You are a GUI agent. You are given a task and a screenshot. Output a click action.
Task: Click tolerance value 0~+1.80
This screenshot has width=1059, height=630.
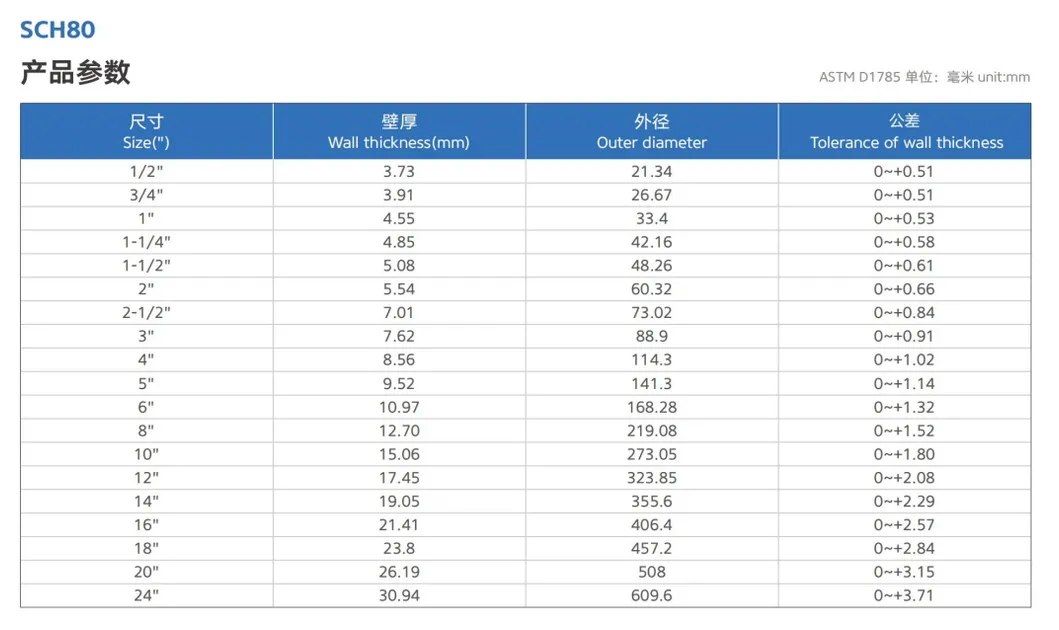(x=904, y=454)
